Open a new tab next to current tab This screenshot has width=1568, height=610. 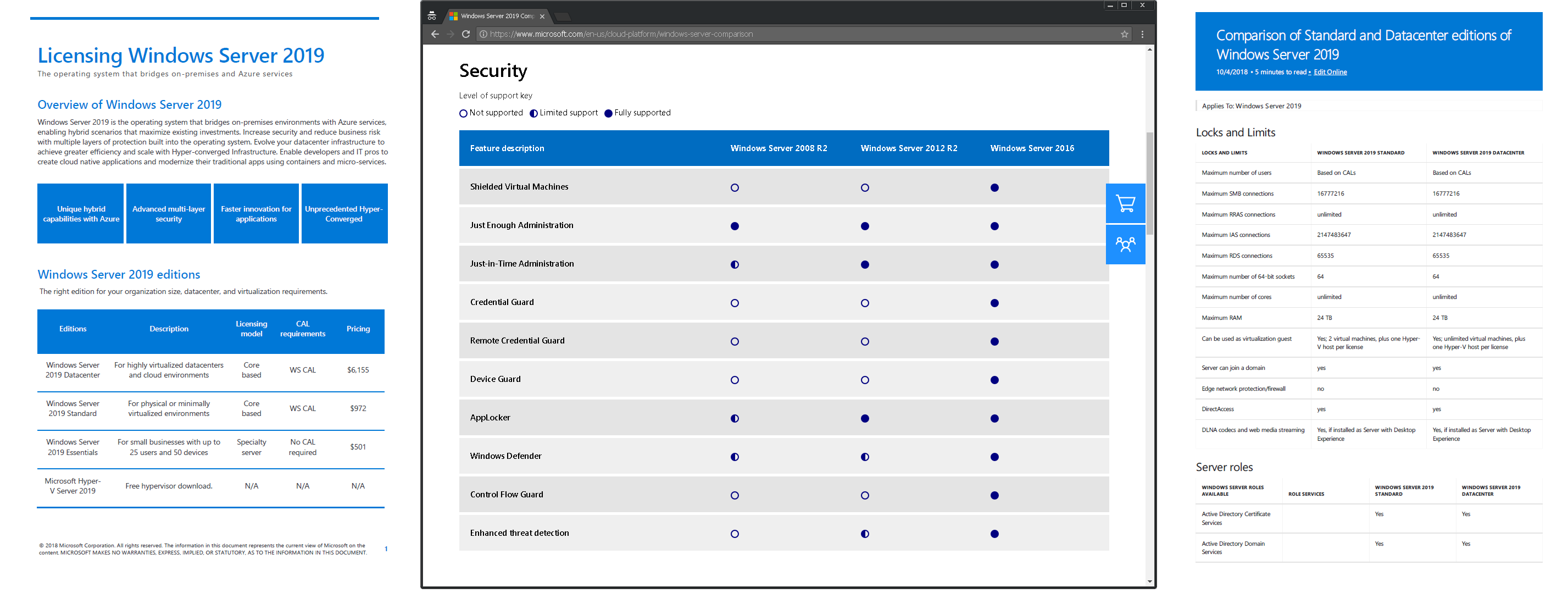pyautogui.click(x=563, y=16)
